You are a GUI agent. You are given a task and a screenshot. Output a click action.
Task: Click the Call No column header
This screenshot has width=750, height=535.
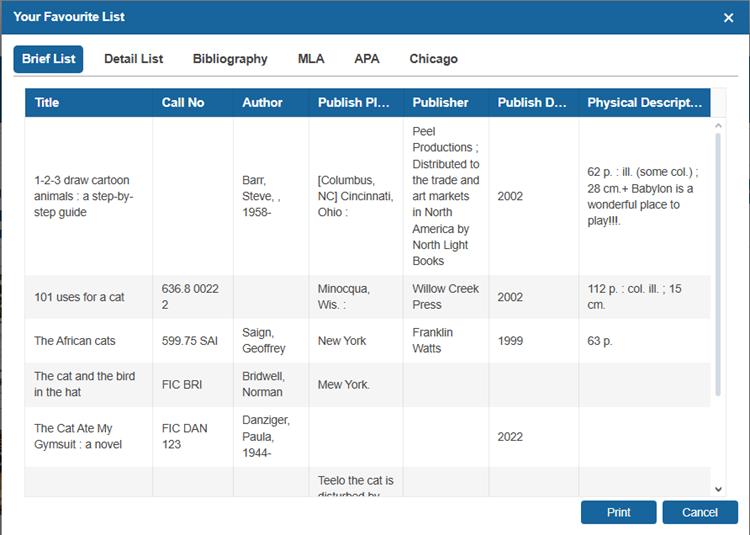183,102
